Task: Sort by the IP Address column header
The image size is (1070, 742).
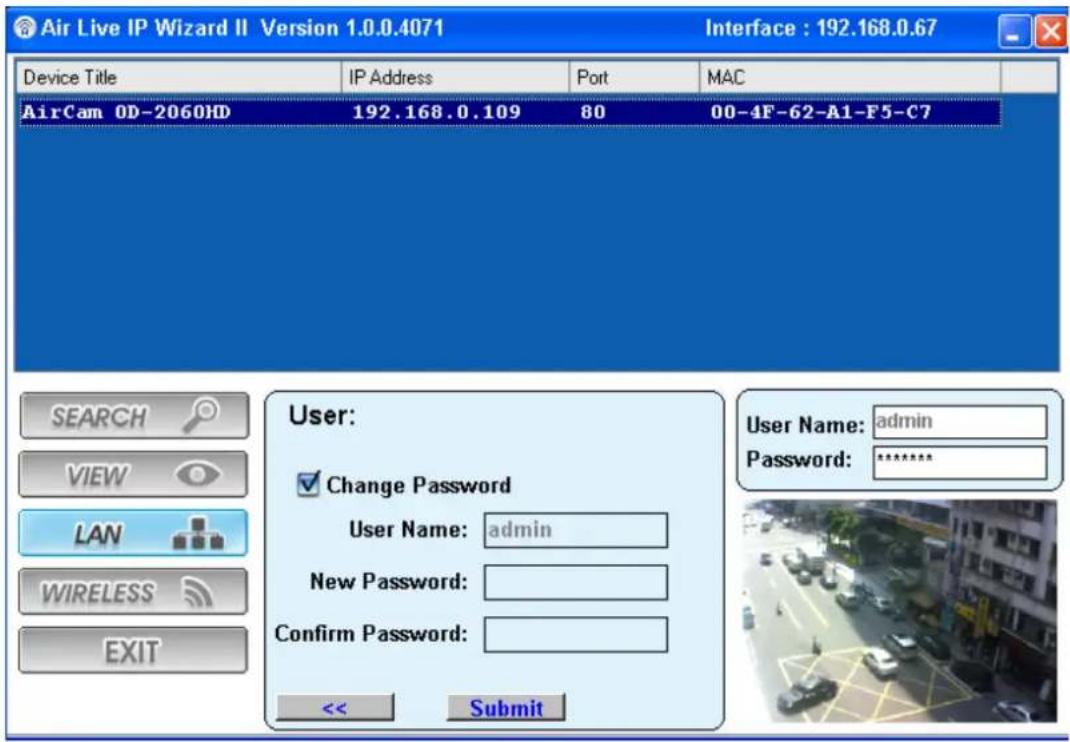Action: tap(455, 77)
